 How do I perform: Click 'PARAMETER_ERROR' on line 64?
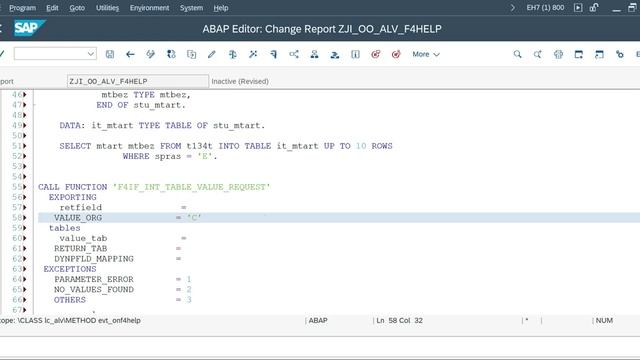[x=94, y=279]
